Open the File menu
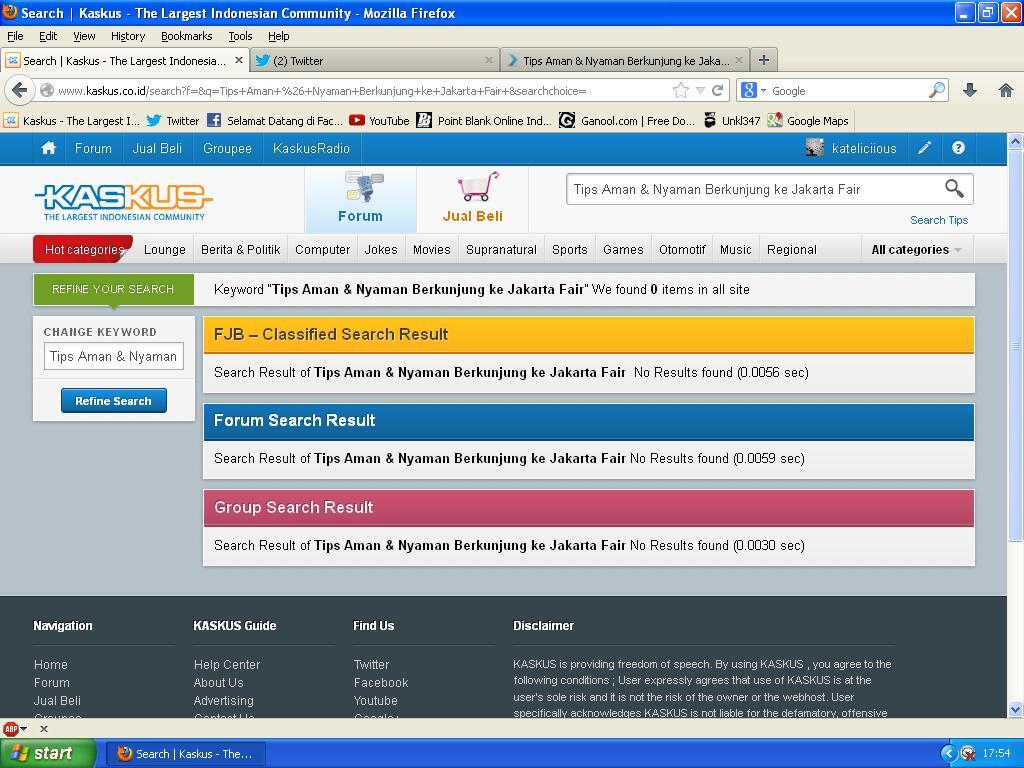 [15, 36]
